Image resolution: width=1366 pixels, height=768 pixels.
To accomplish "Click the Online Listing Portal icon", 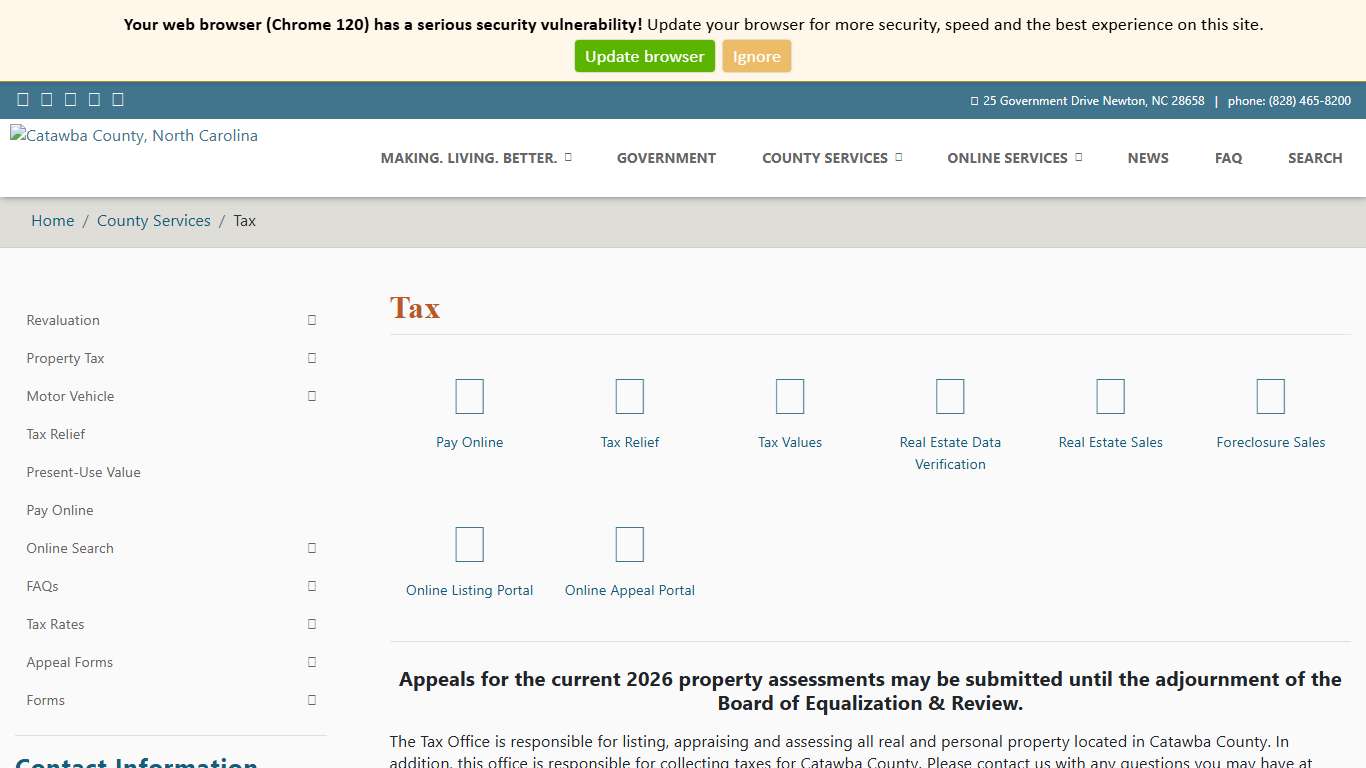I will pyautogui.click(x=469, y=545).
